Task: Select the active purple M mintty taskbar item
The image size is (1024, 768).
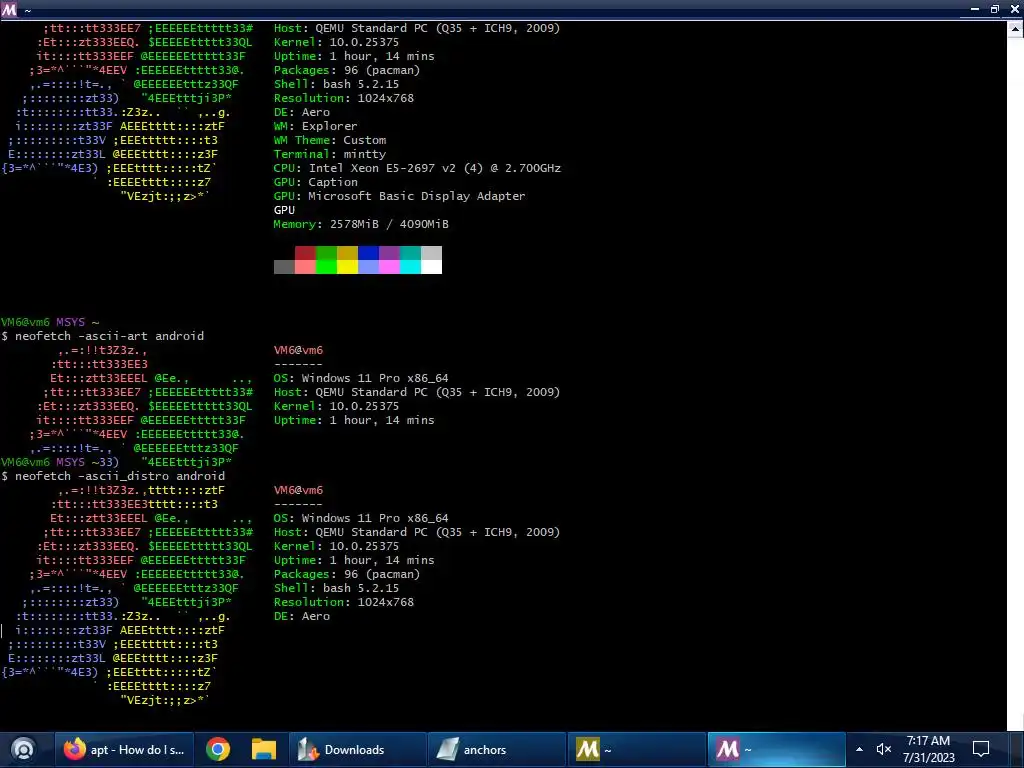Action: pyautogui.click(x=776, y=749)
